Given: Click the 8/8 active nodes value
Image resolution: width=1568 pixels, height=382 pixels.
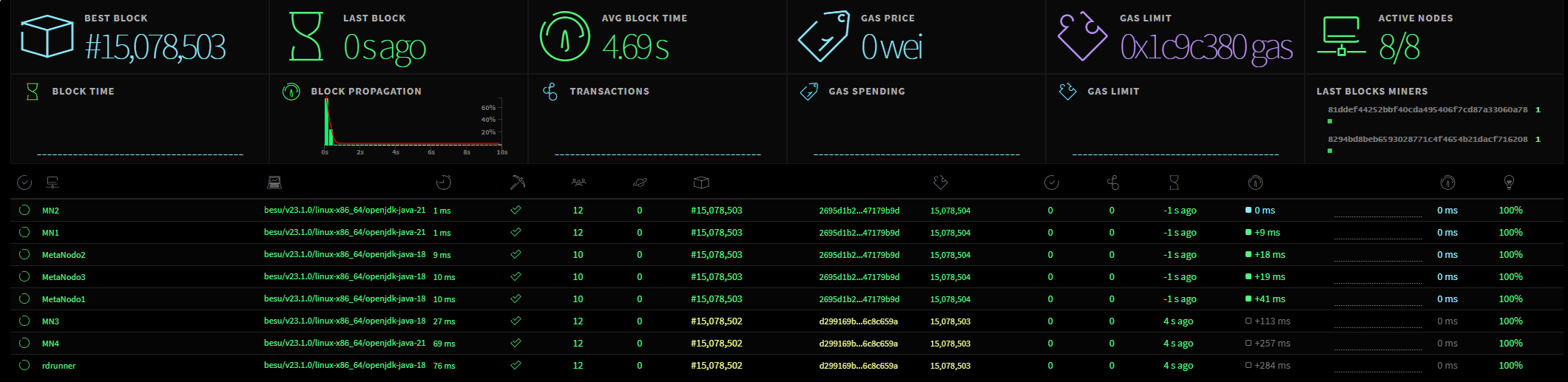Looking at the screenshot, I should (x=1399, y=47).
